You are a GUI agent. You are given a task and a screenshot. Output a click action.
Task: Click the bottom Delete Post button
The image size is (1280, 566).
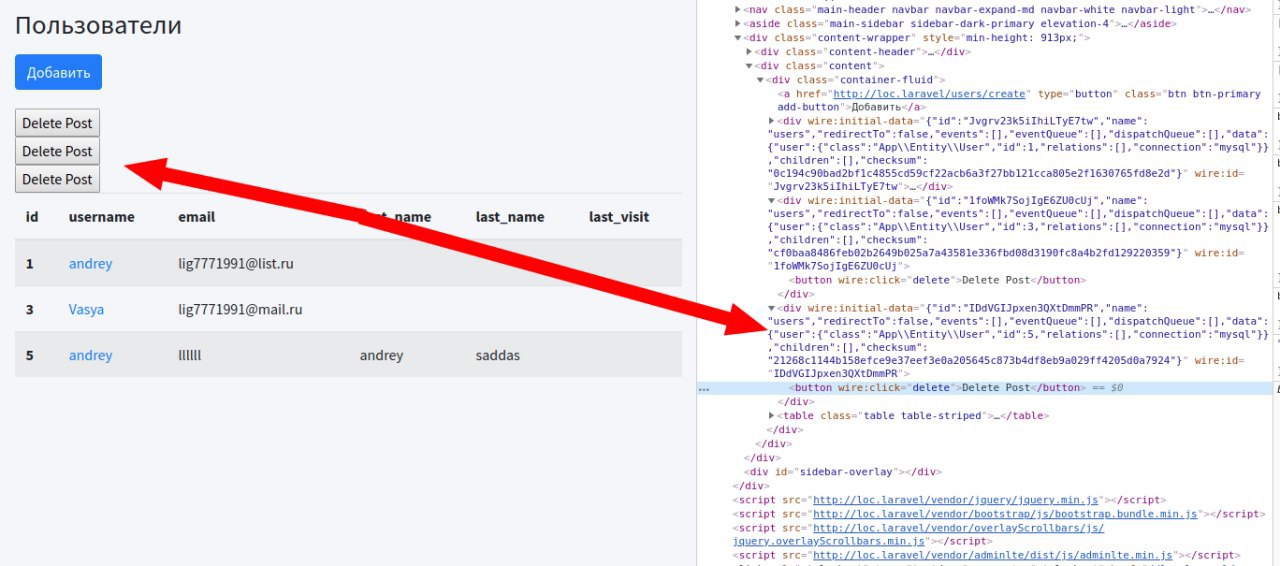(x=57, y=179)
